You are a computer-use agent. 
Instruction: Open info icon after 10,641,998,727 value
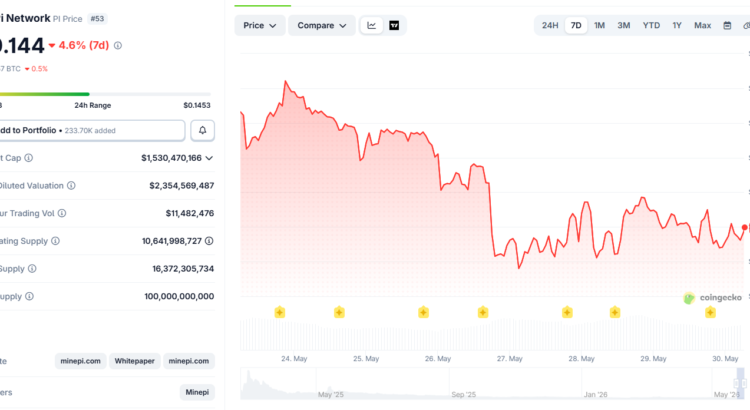click(209, 241)
